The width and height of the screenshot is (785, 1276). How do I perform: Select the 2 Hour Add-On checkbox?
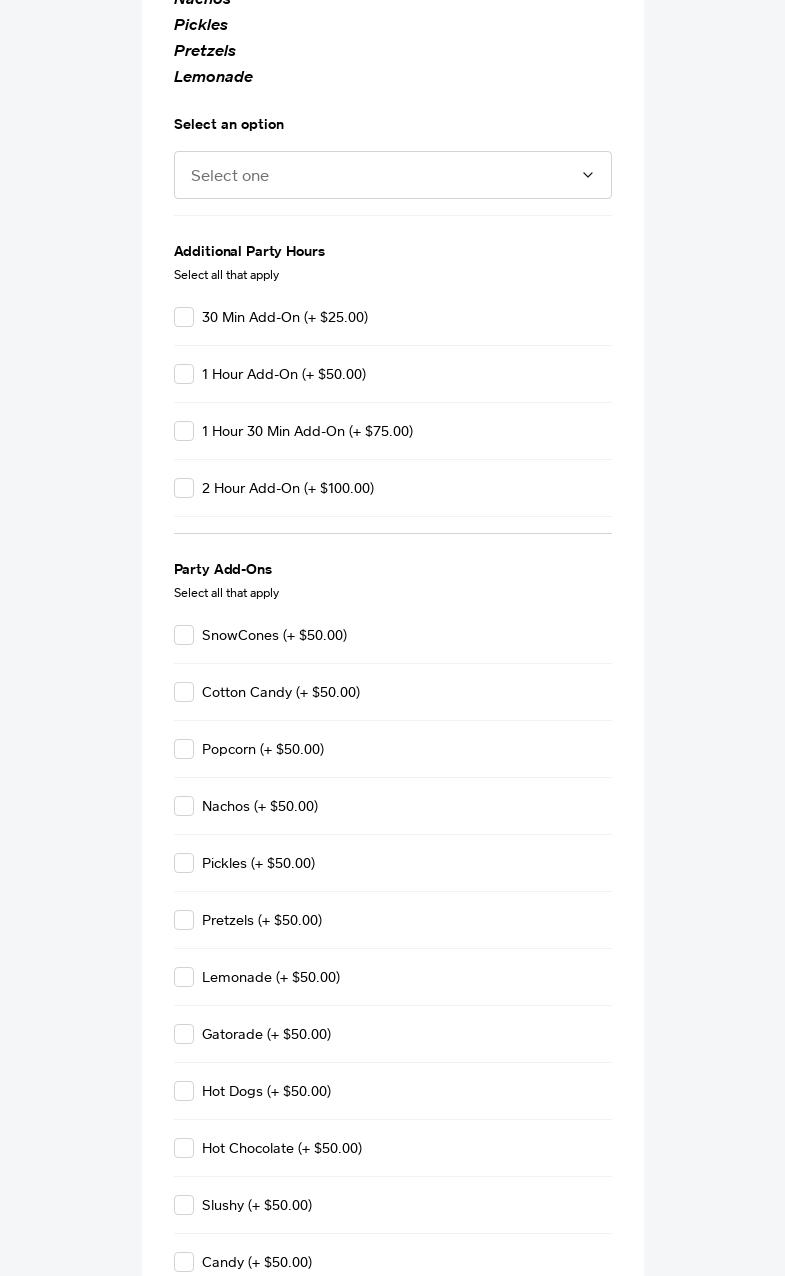[x=184, y=488]
